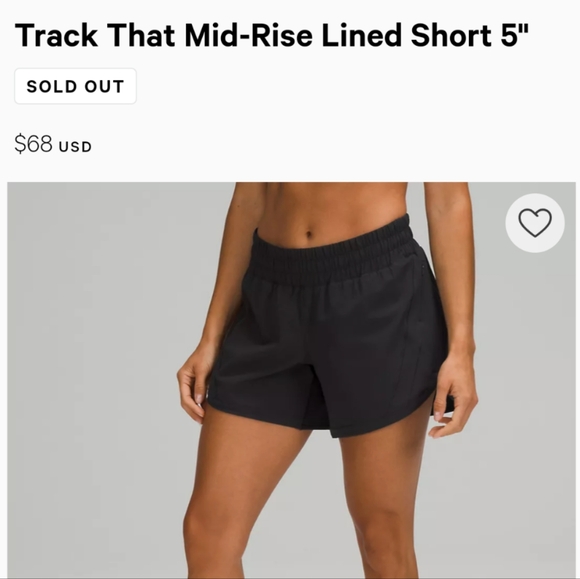
Task: Click the word "Short" in the product title
Action: point(451,36)
